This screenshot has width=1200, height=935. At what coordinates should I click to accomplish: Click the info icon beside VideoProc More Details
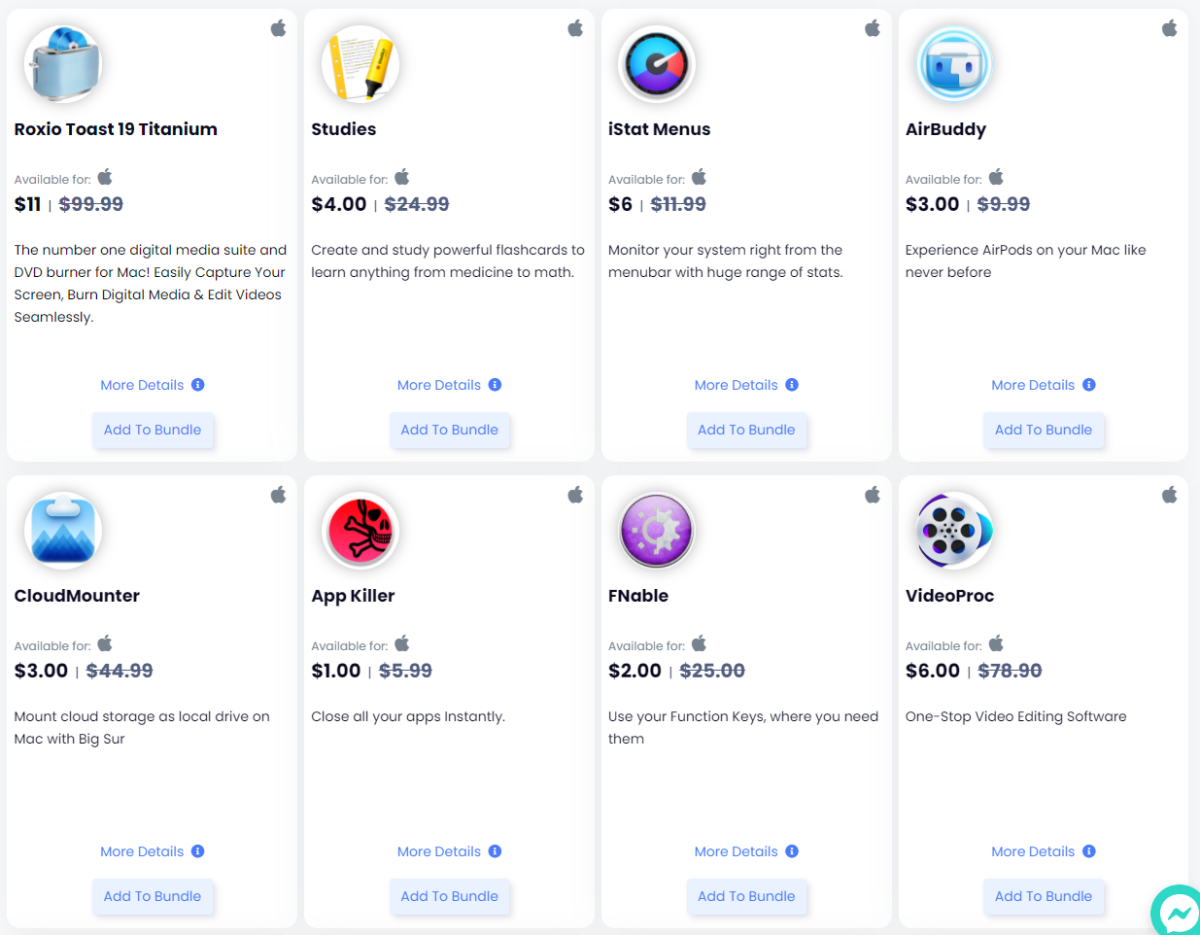click(x=1089, y=851)
